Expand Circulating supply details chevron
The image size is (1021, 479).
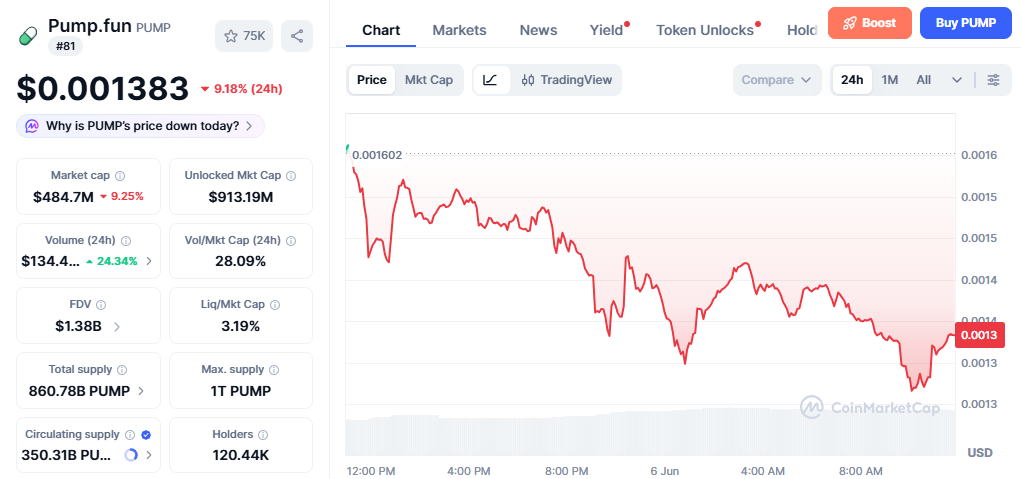(x=149, y=455)
